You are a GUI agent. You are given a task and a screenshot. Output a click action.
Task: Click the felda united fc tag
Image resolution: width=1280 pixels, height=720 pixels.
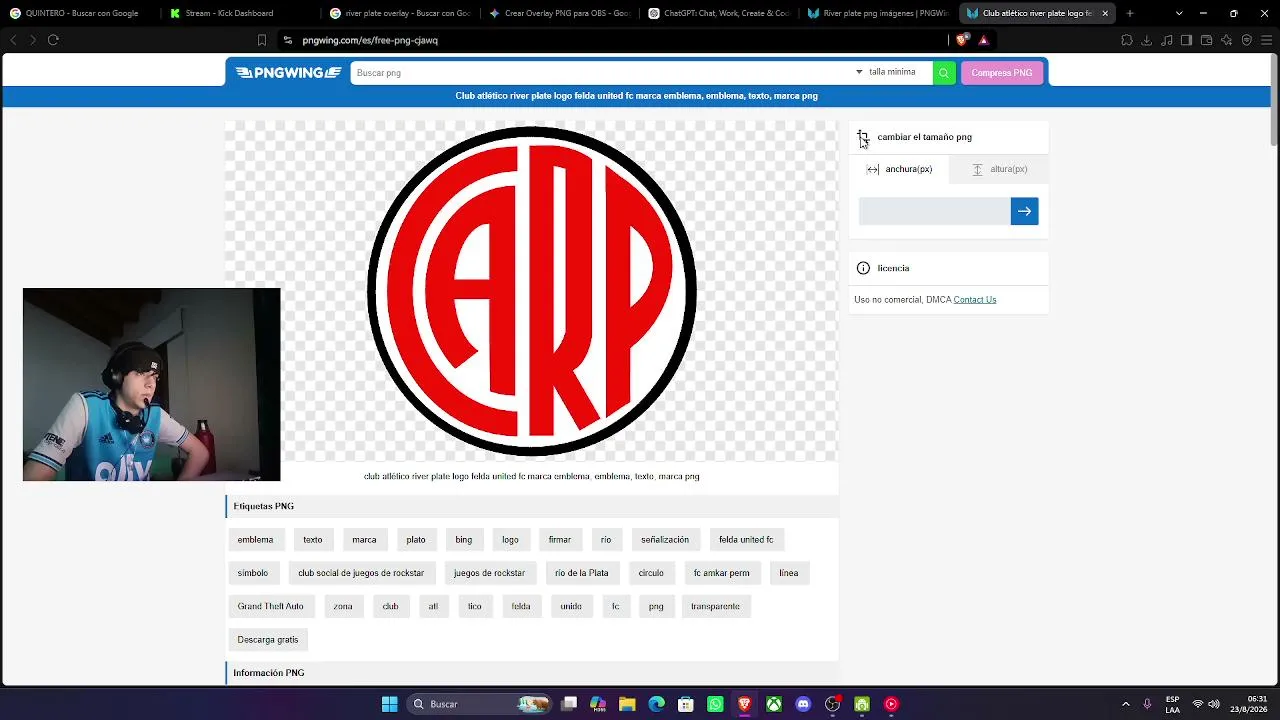746,540
